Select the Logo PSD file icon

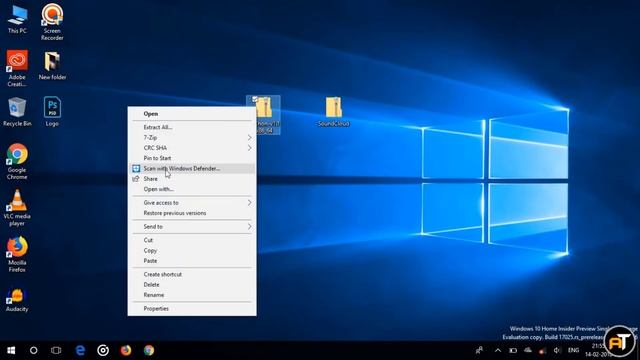coord(52,112)
